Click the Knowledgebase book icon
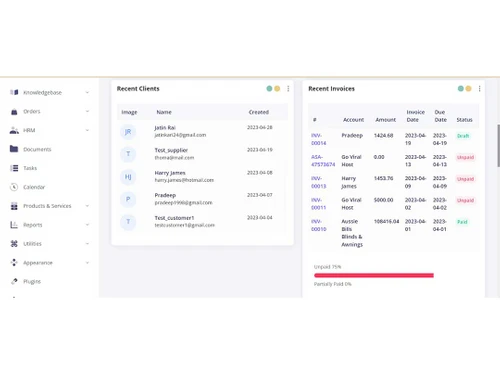 tap(14, 92)
